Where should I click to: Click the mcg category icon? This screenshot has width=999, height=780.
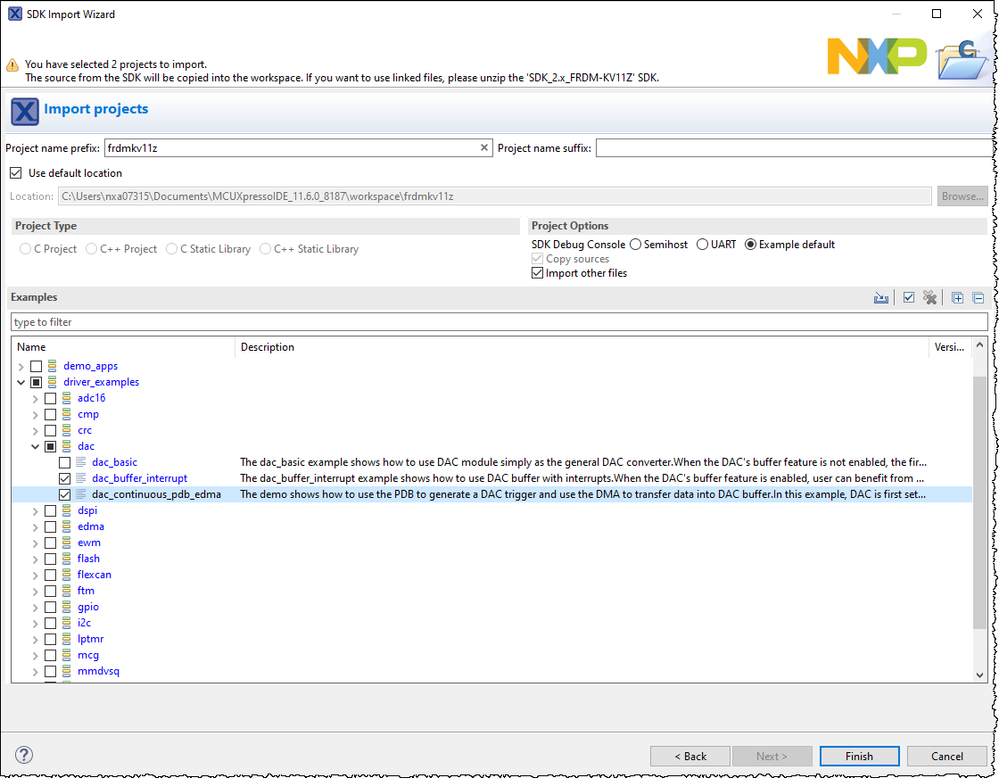click(66, 655)
